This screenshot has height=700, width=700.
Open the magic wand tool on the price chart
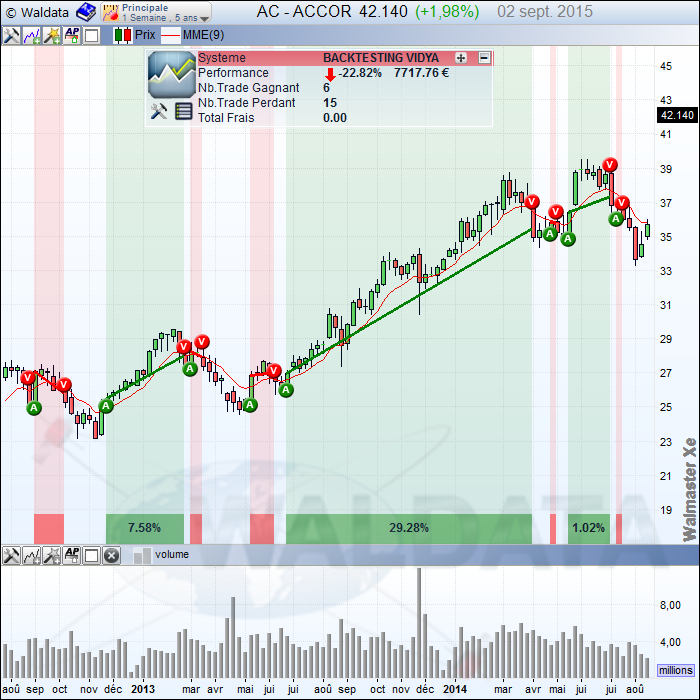(52, 35)
